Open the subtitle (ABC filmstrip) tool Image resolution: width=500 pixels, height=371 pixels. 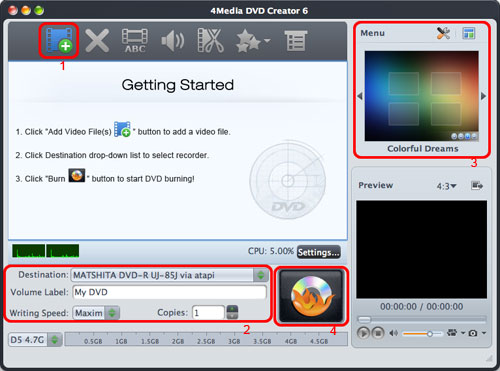(x=135, y=41)
